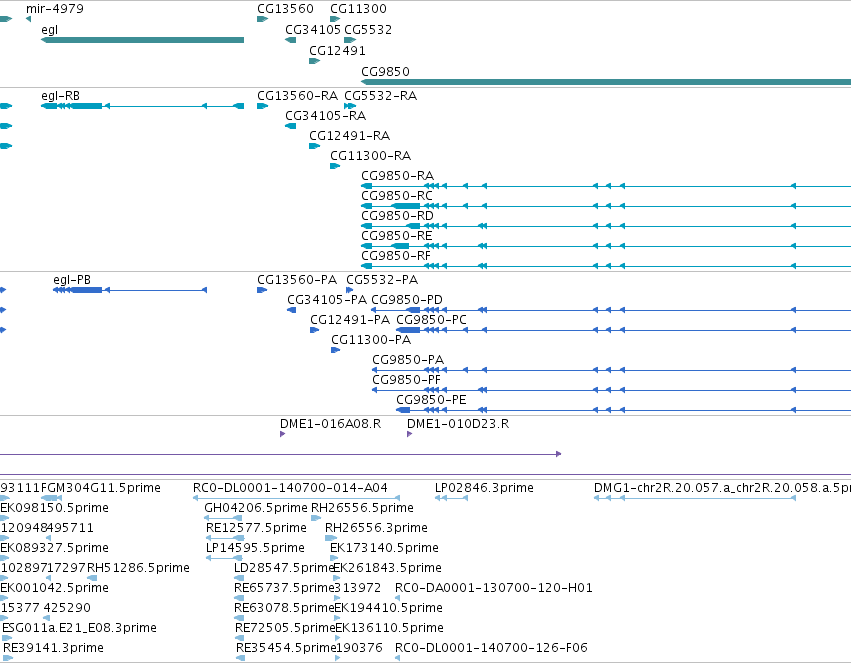Select the CG9850-RD transcript label

point(397,216)
